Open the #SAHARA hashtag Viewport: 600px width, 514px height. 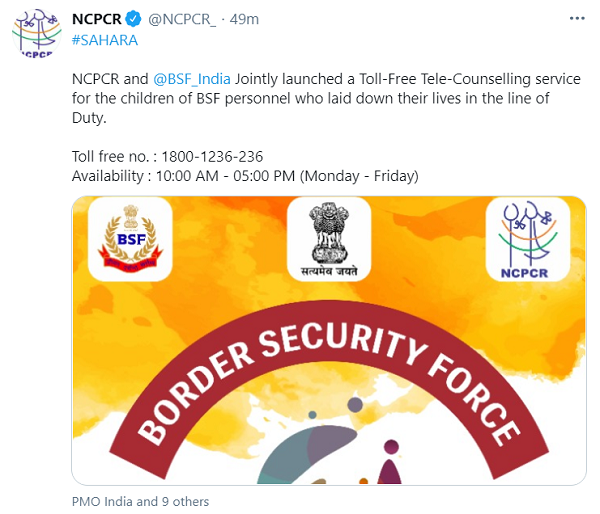pos(105,40)
